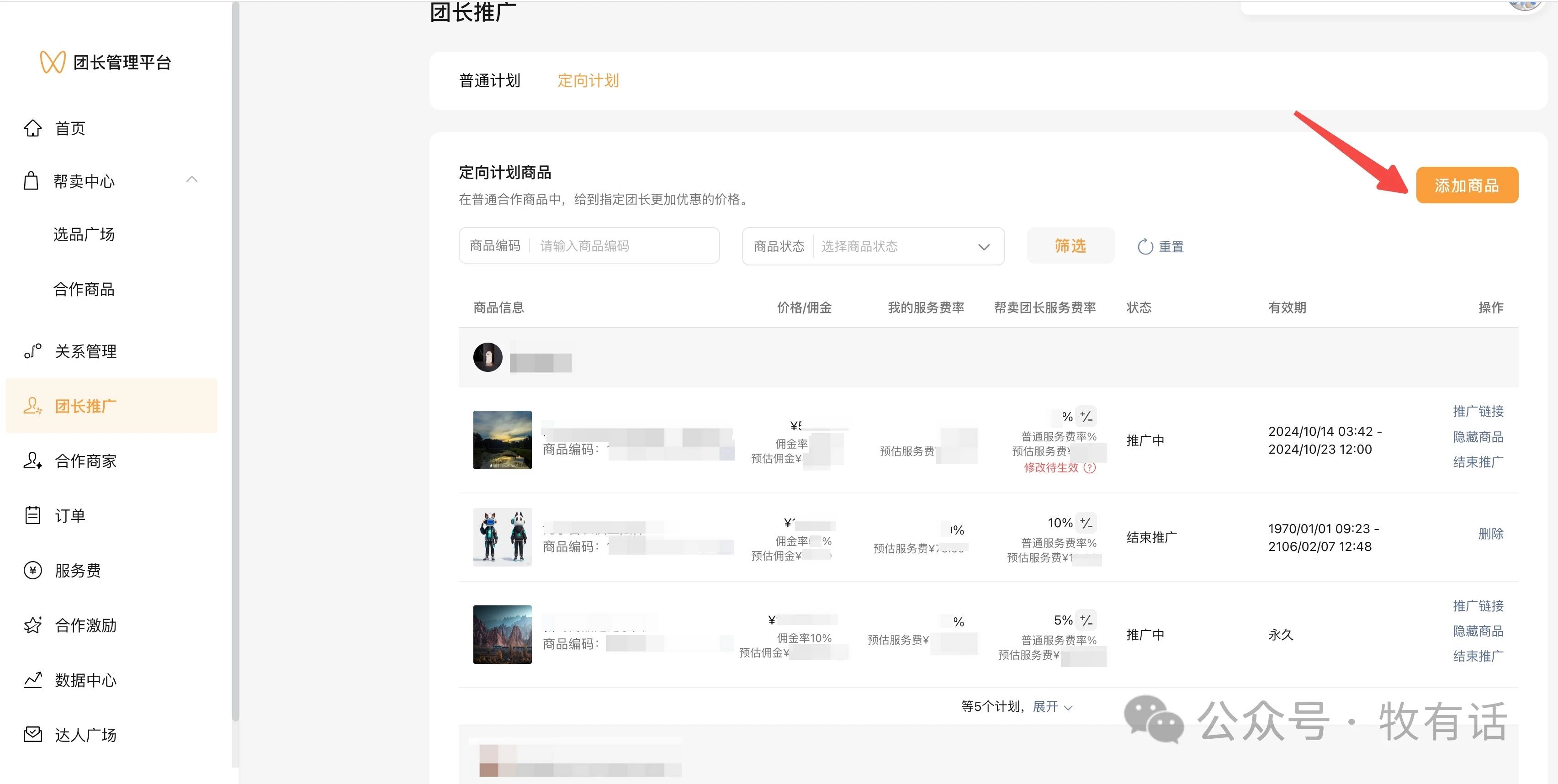This screenshot has width=1558, height=784.
Task: Click the 达人广场 icon
Action: [x=32, y=734]
